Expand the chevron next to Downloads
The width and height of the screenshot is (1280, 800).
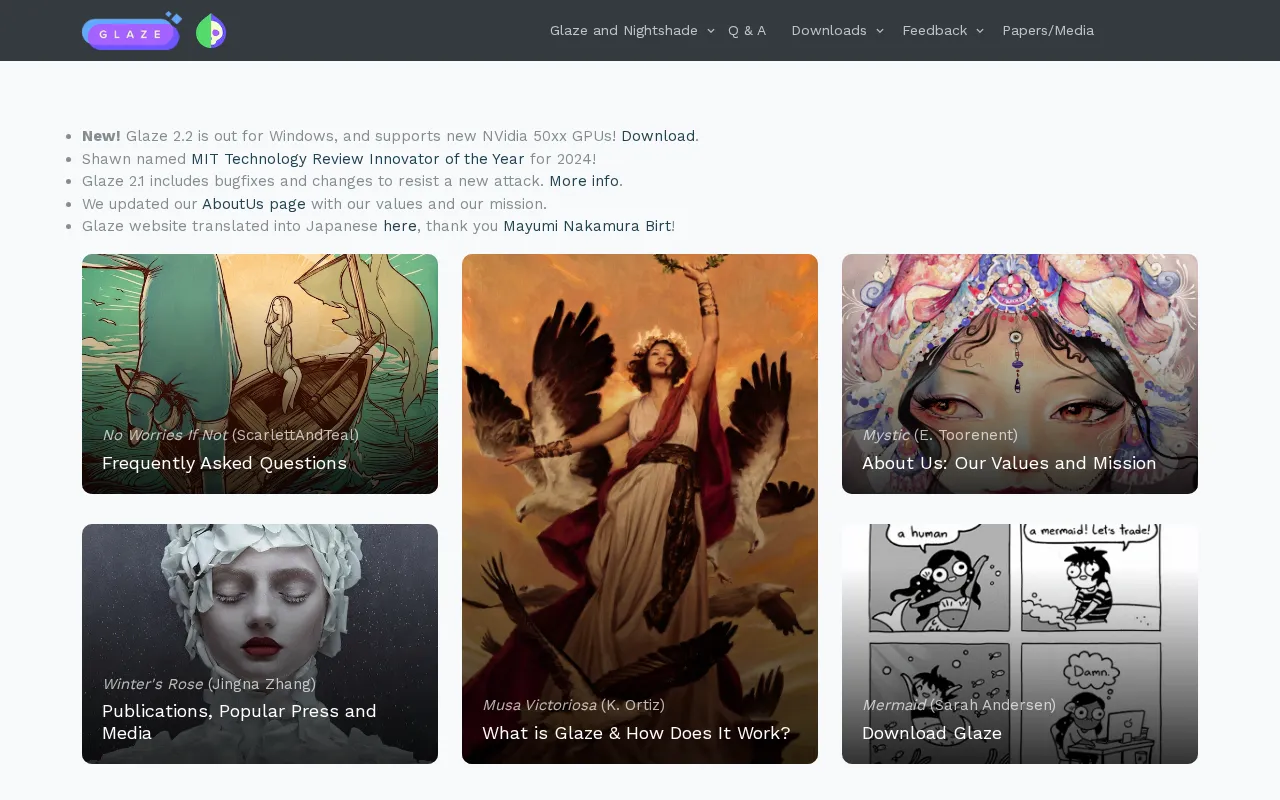880,31
